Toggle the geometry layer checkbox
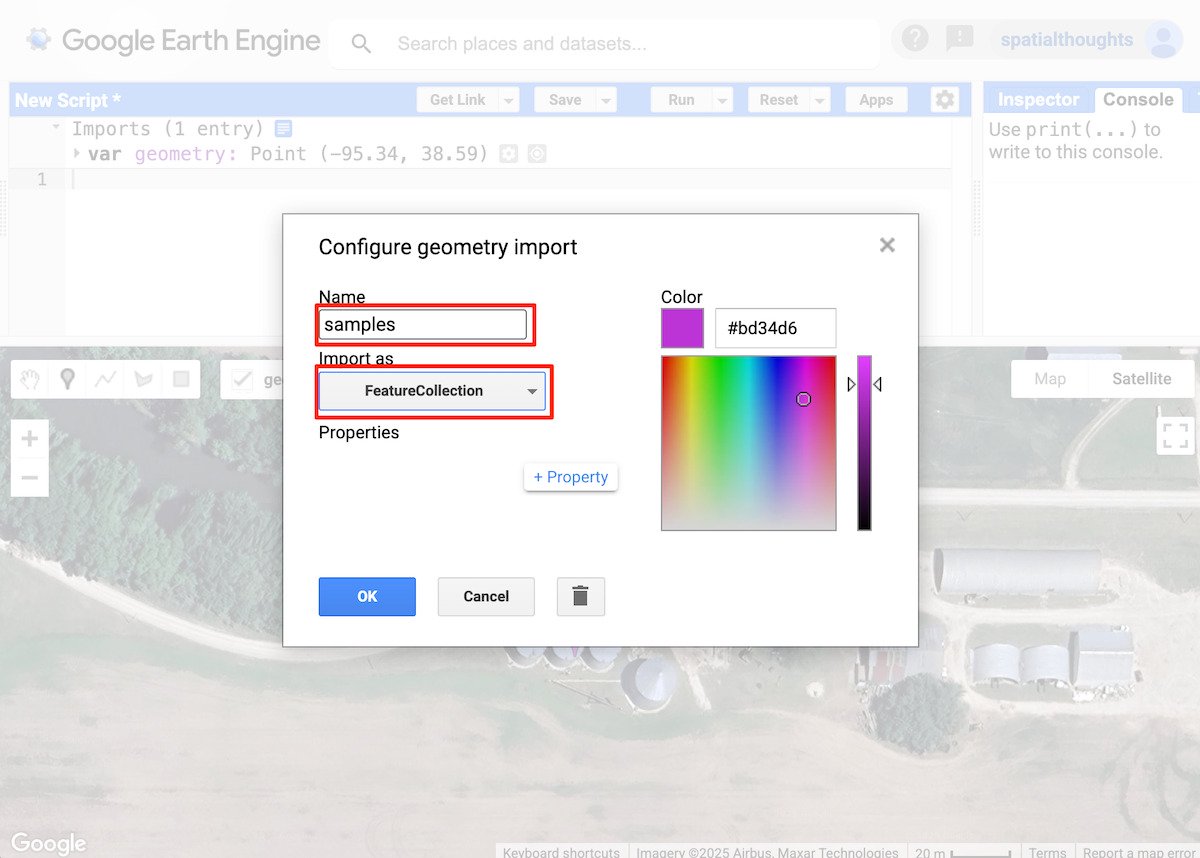The width and height of the screenshot is (1200, 858). click(x=243, y=378)
